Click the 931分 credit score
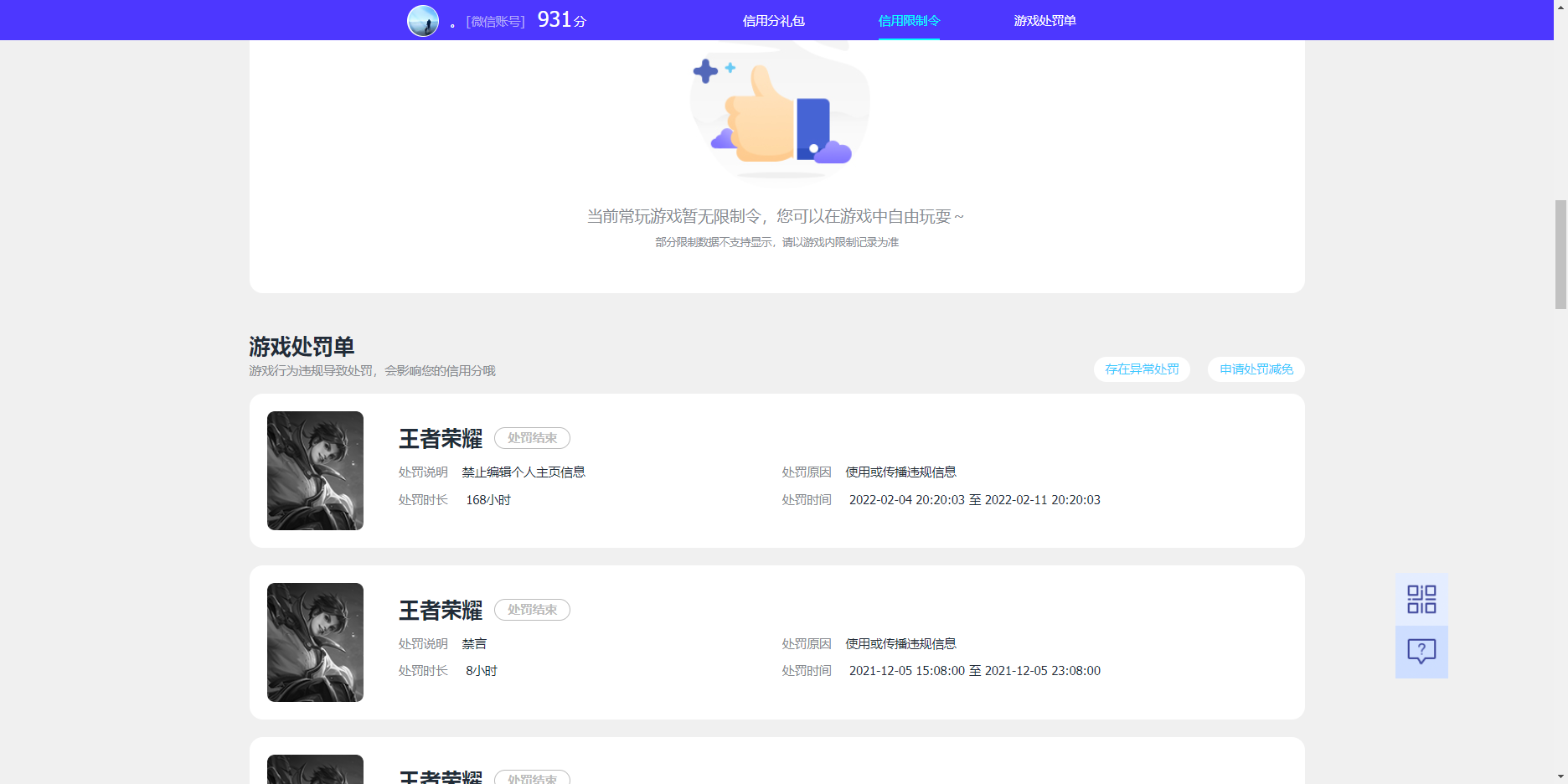Image resolution: width=1568 pixels, height=784 pixels. coord(562,20)
